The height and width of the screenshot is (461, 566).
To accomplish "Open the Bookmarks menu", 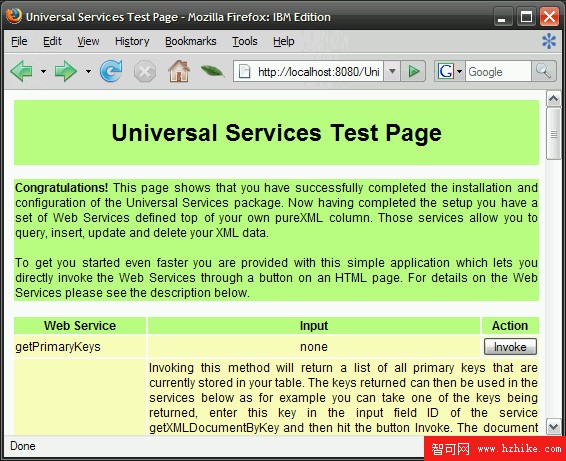I will [191, 42].
